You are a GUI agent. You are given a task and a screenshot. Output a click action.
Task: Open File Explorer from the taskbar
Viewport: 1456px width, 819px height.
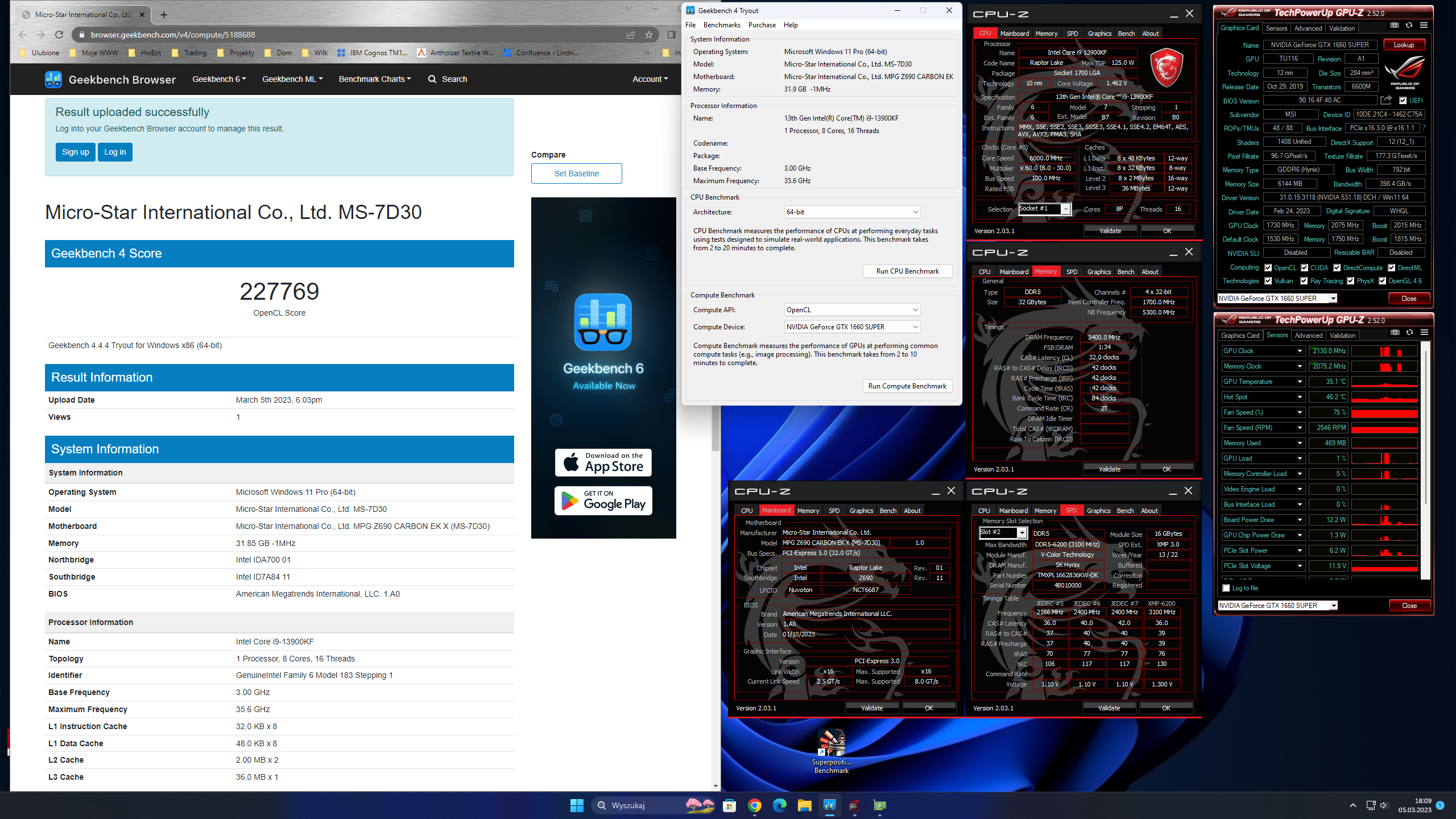[x=804, y=805]
